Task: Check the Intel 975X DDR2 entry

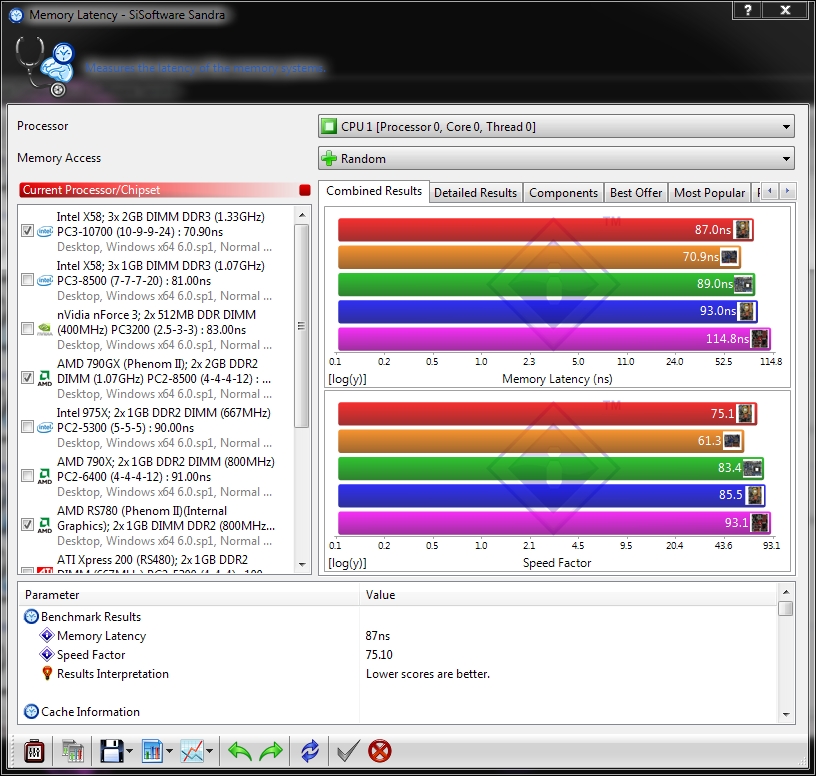Action: [x=28, y=427]
